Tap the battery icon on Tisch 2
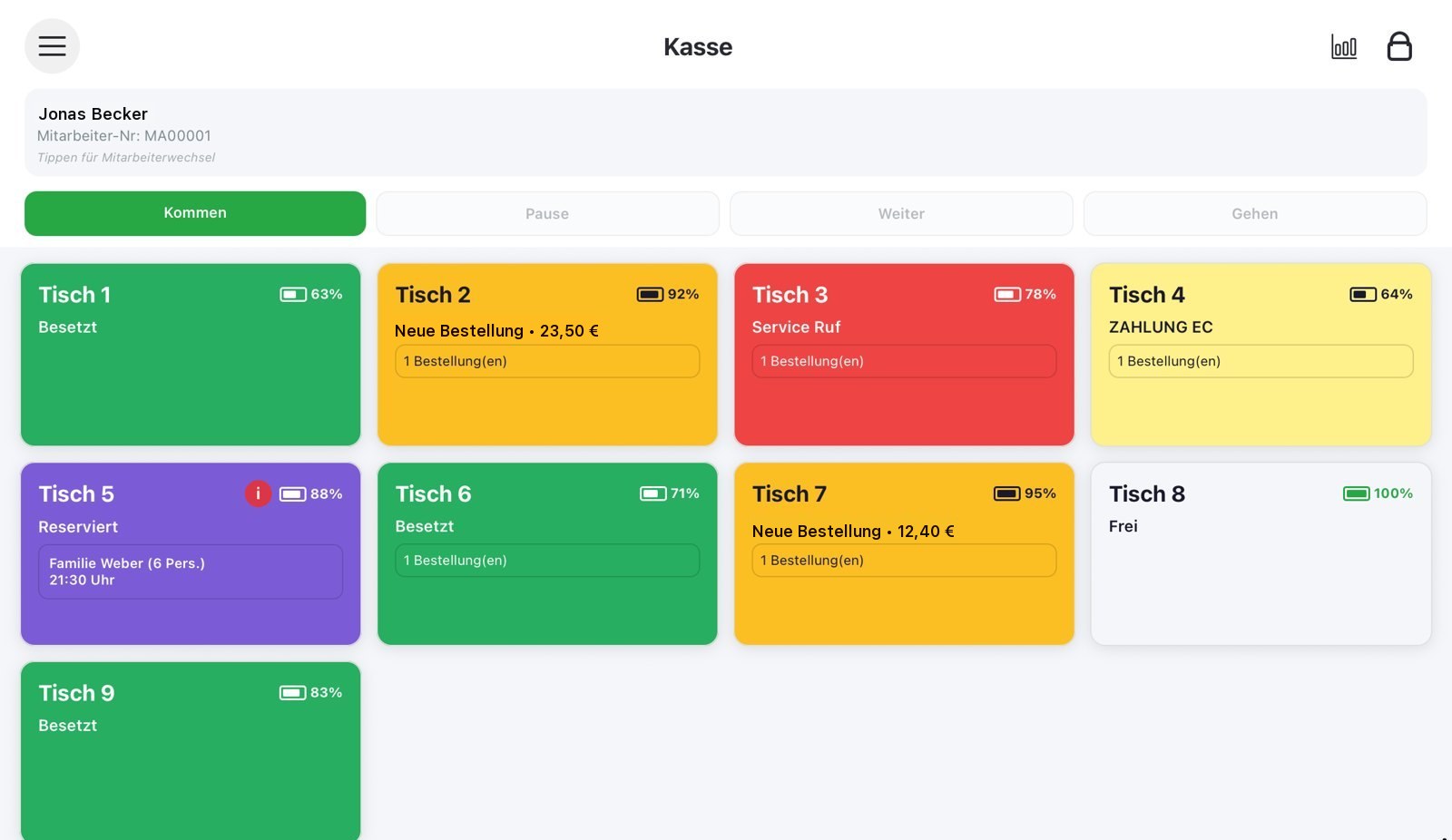1452x840 pixels. pyautogui.click(x=650, y=295)
